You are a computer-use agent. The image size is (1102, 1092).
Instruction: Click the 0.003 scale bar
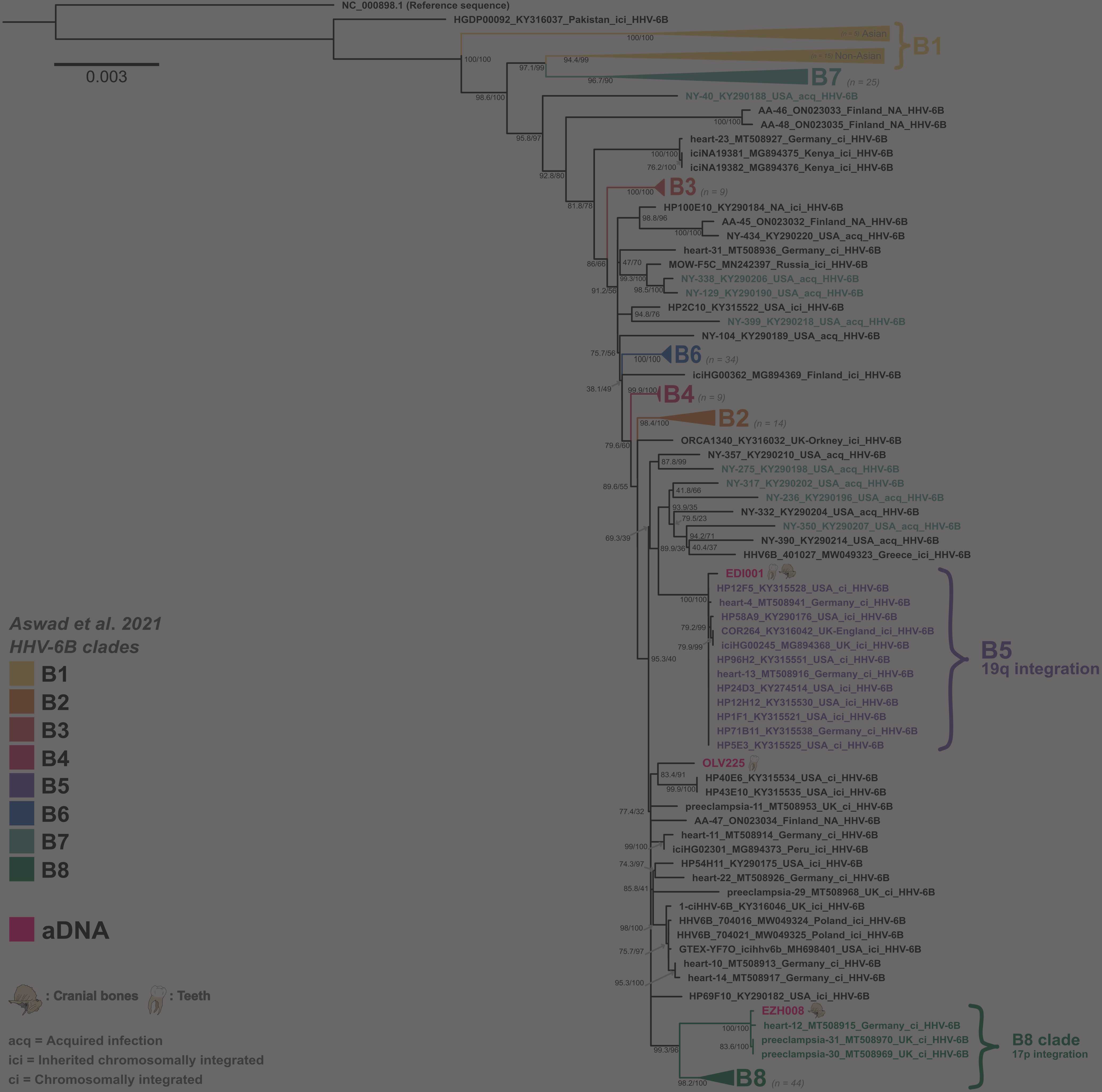pyautogui.click(x=107, y=64)
